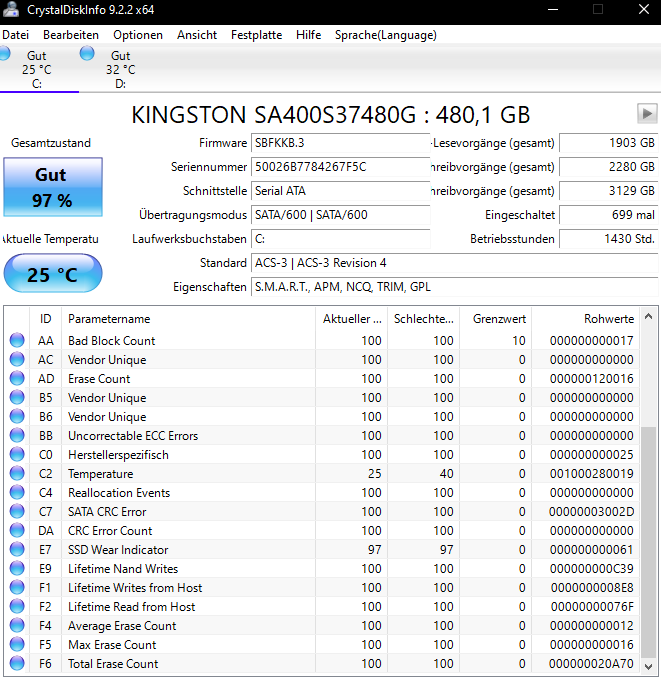Click status icon of SSD Wear Indicator row
This screenshot has width=661, height=677.
[x=17, y=549]
